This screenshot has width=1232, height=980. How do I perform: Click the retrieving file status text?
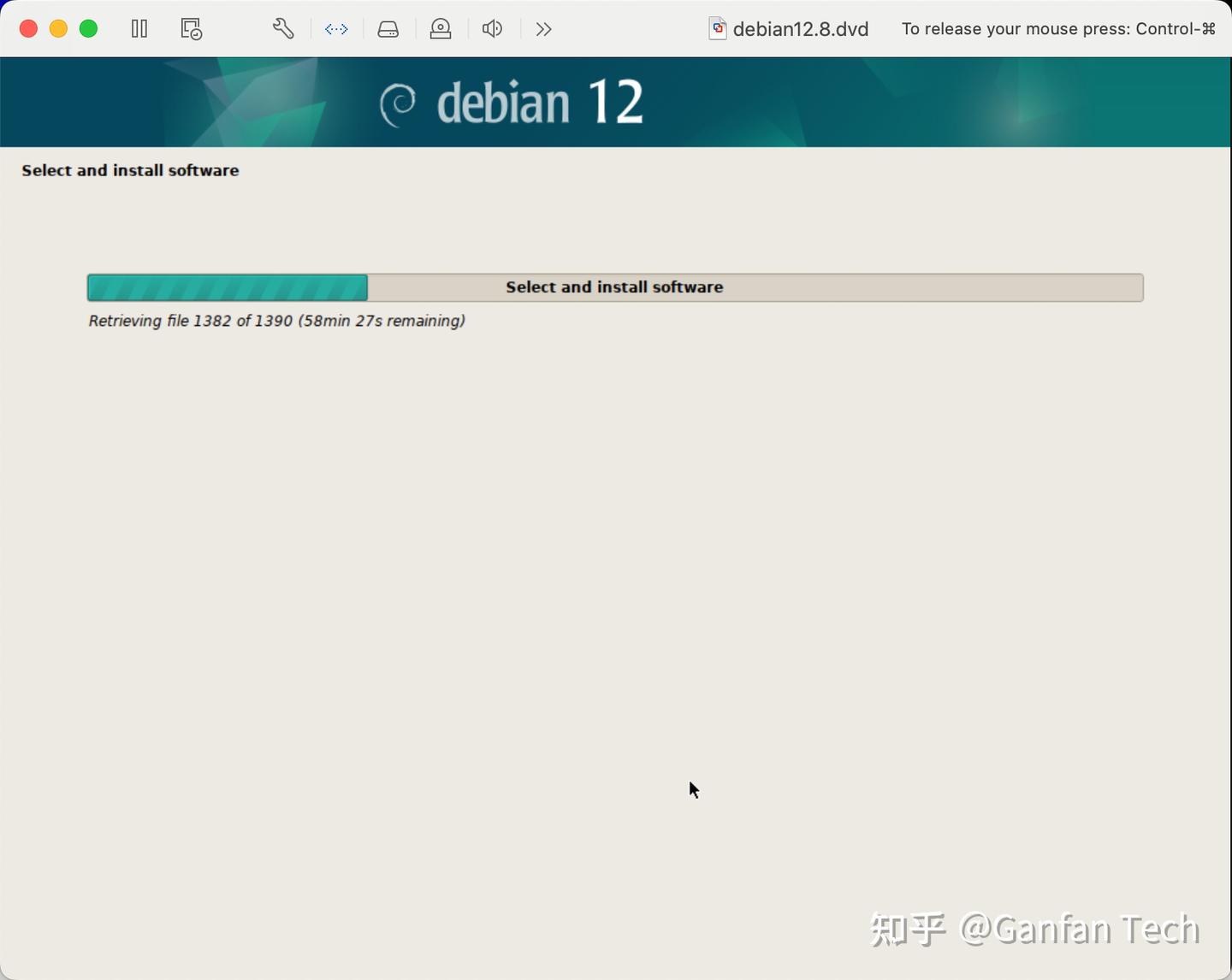[276, 321]
